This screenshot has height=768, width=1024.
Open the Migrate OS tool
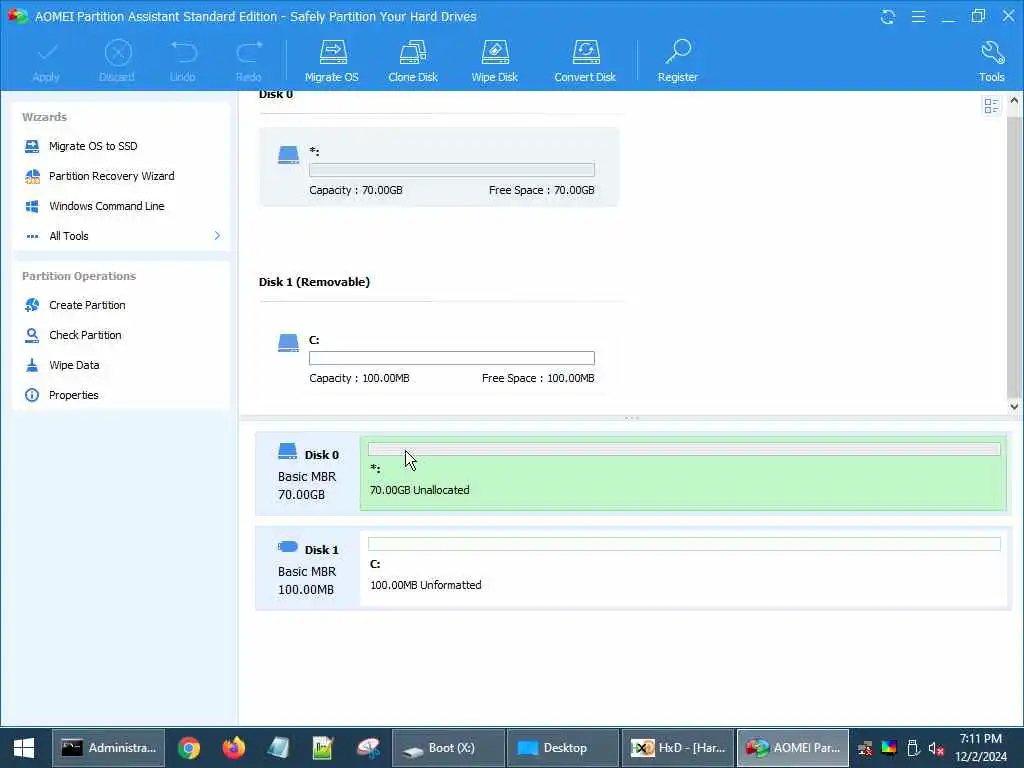332,62
